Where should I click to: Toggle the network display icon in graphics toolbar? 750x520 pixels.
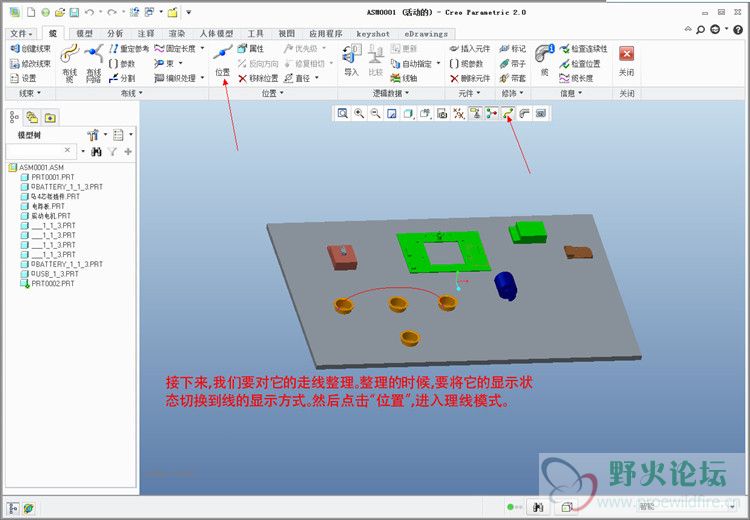pos(491,113)
